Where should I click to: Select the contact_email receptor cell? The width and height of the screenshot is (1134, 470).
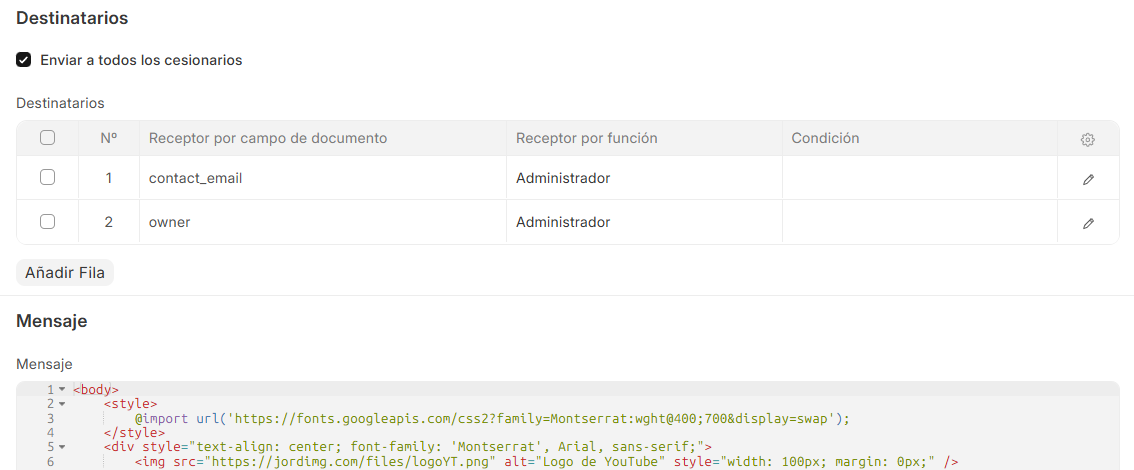click(323, 178)
